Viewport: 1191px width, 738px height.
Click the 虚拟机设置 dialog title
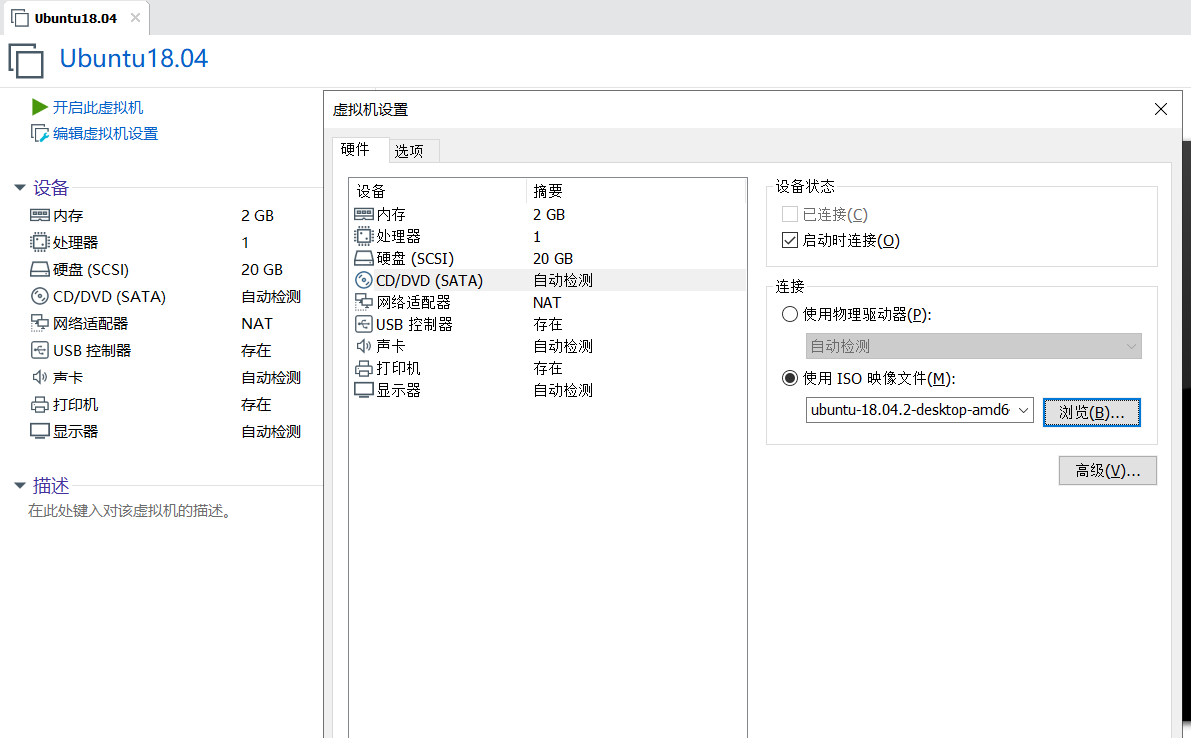(371, 109)
